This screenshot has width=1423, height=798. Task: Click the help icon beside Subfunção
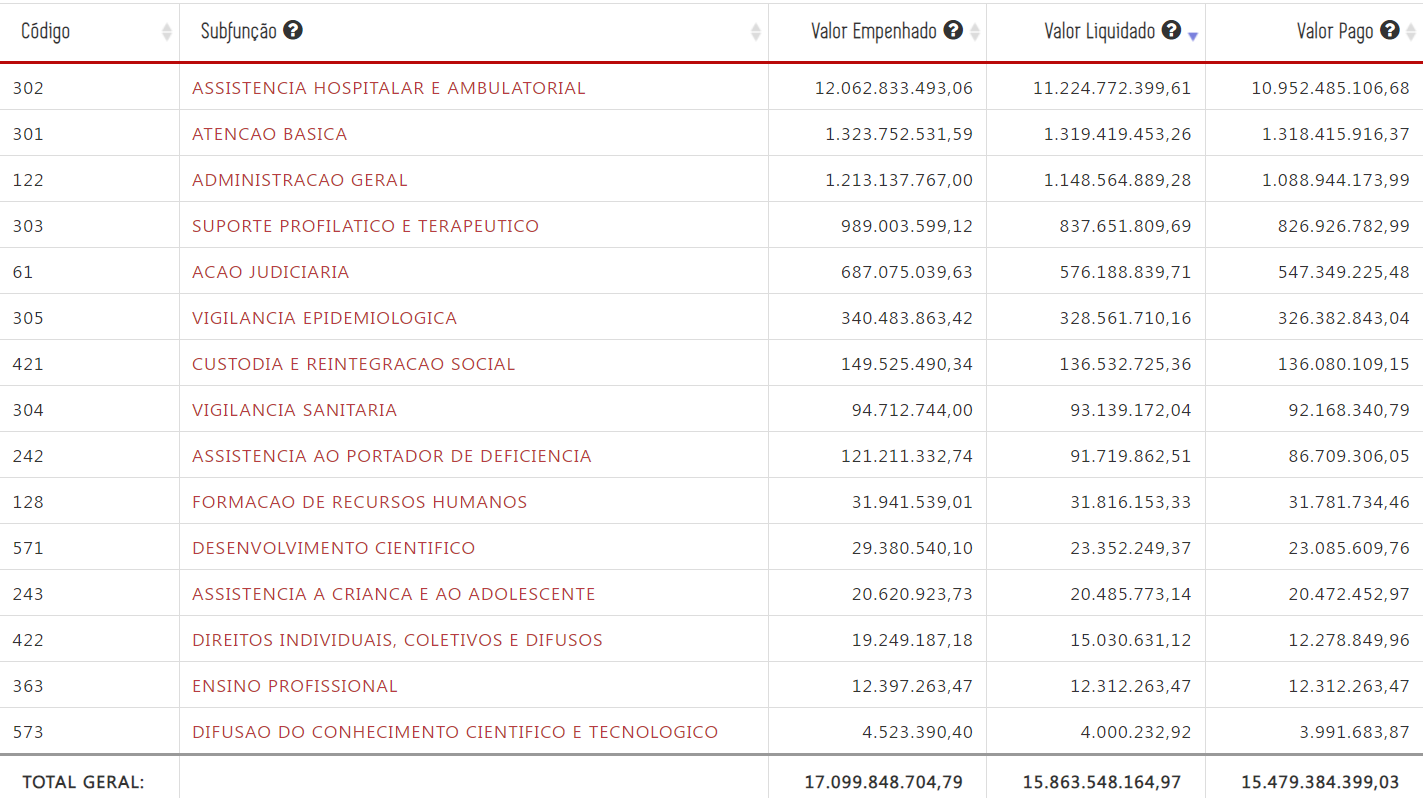pos(293,31)
